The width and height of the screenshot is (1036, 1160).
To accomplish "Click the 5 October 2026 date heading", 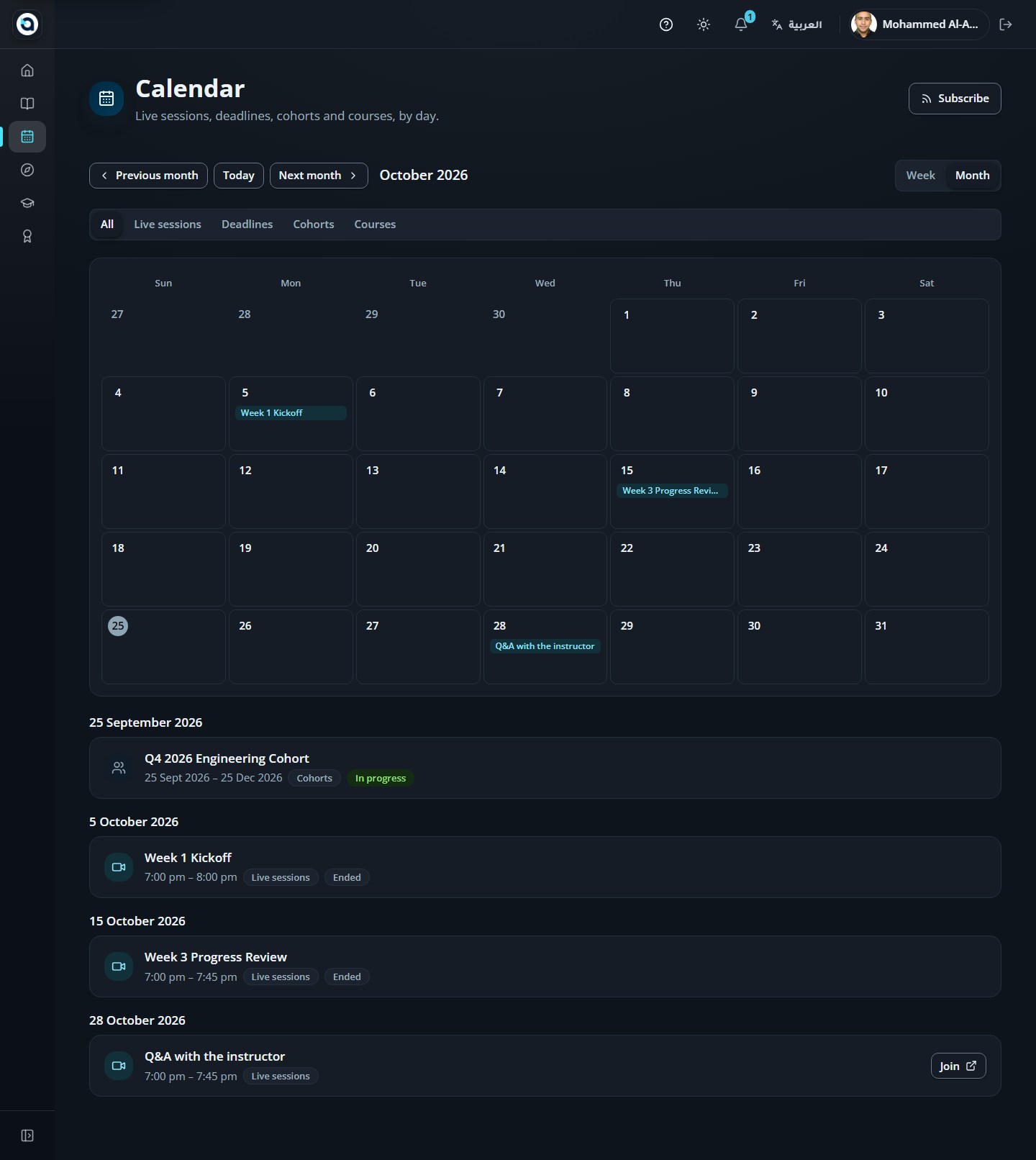I will [134, 822].
